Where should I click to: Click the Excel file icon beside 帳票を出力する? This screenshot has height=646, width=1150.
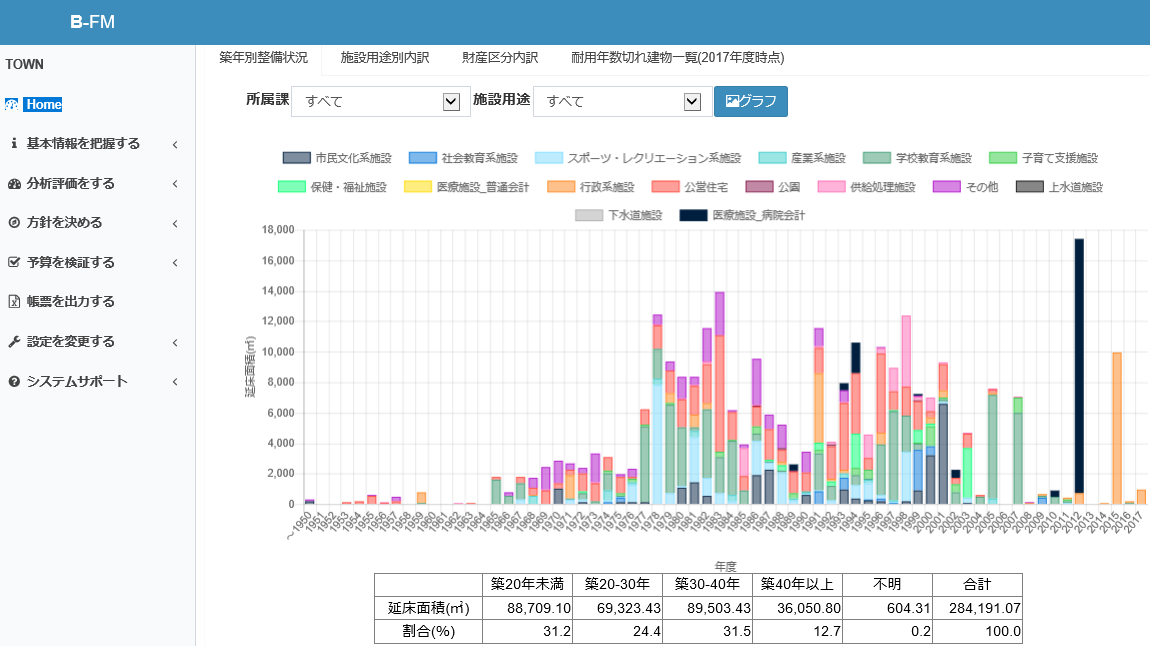(x=14, y=301)
